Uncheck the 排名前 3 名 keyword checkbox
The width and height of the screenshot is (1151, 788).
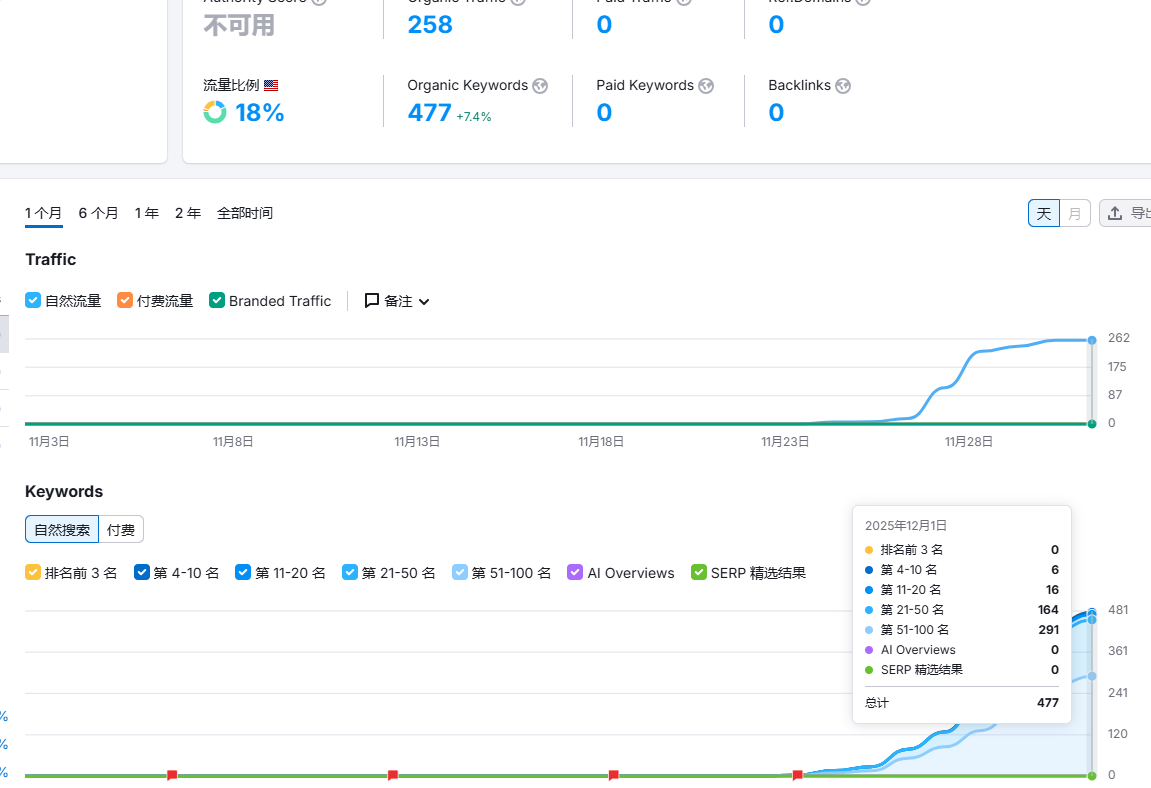coord(32,572)
